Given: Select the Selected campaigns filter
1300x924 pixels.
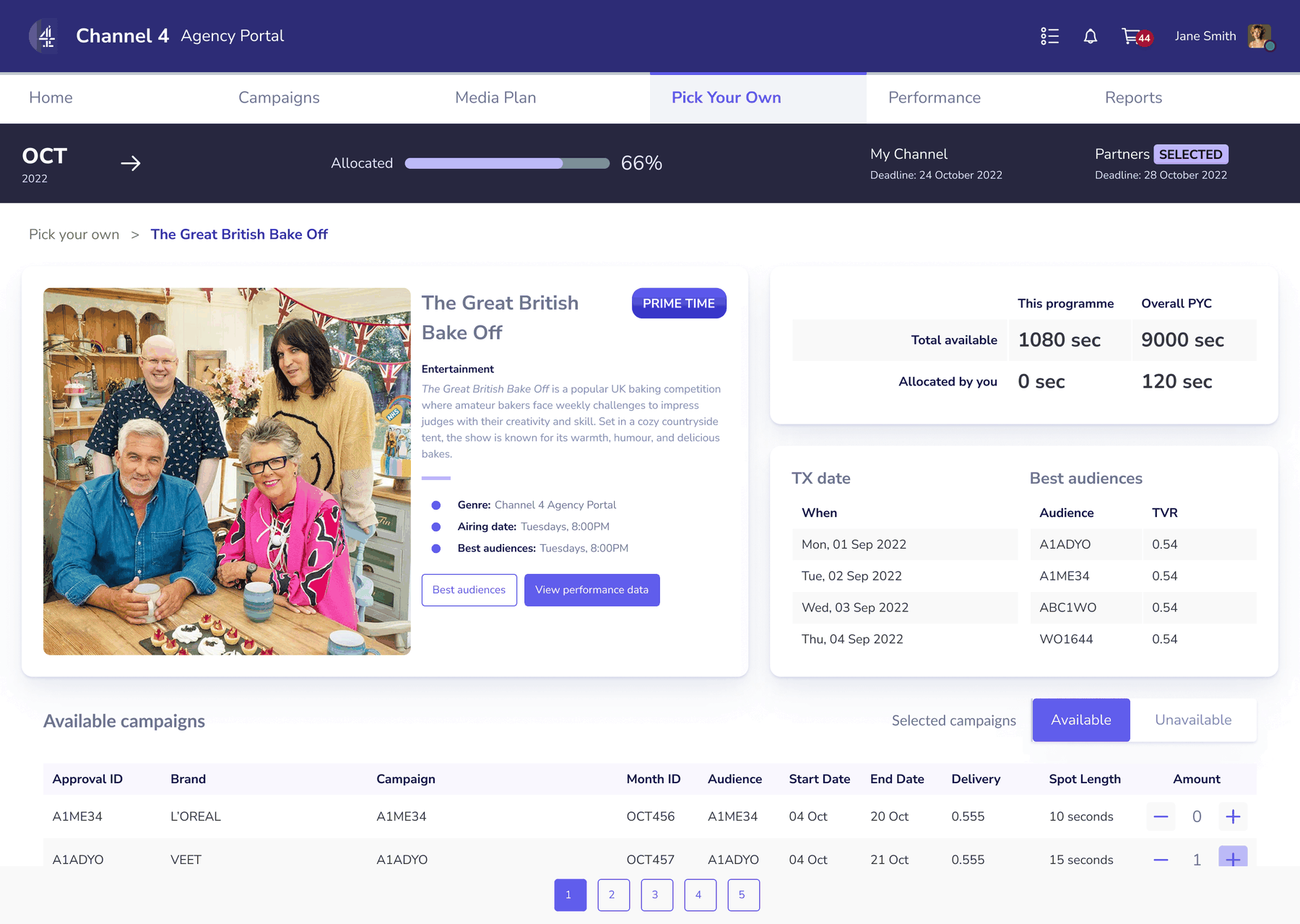Looking at the screenshot, I should pos(953,720).
